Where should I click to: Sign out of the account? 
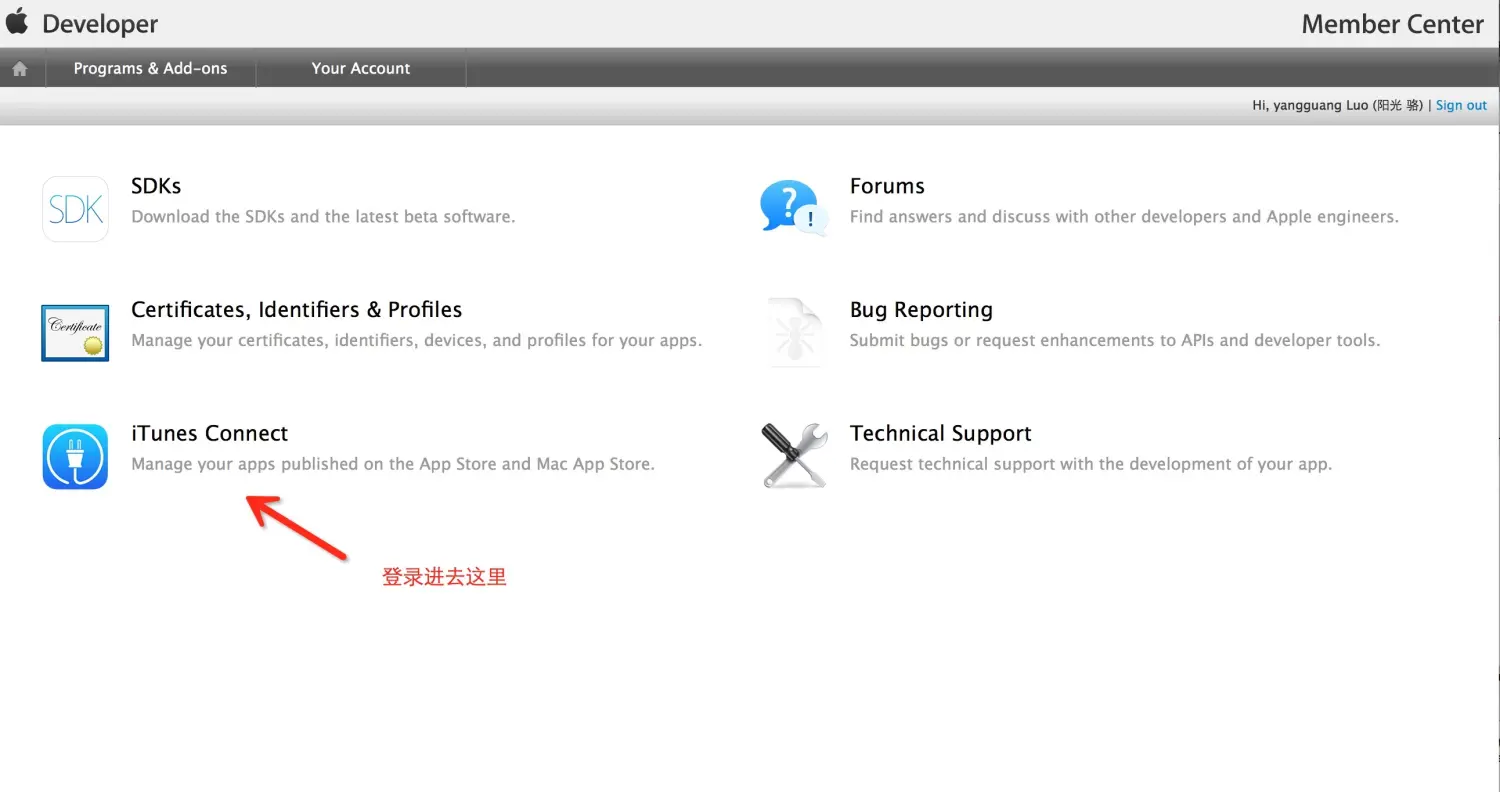coord(1461,105)
